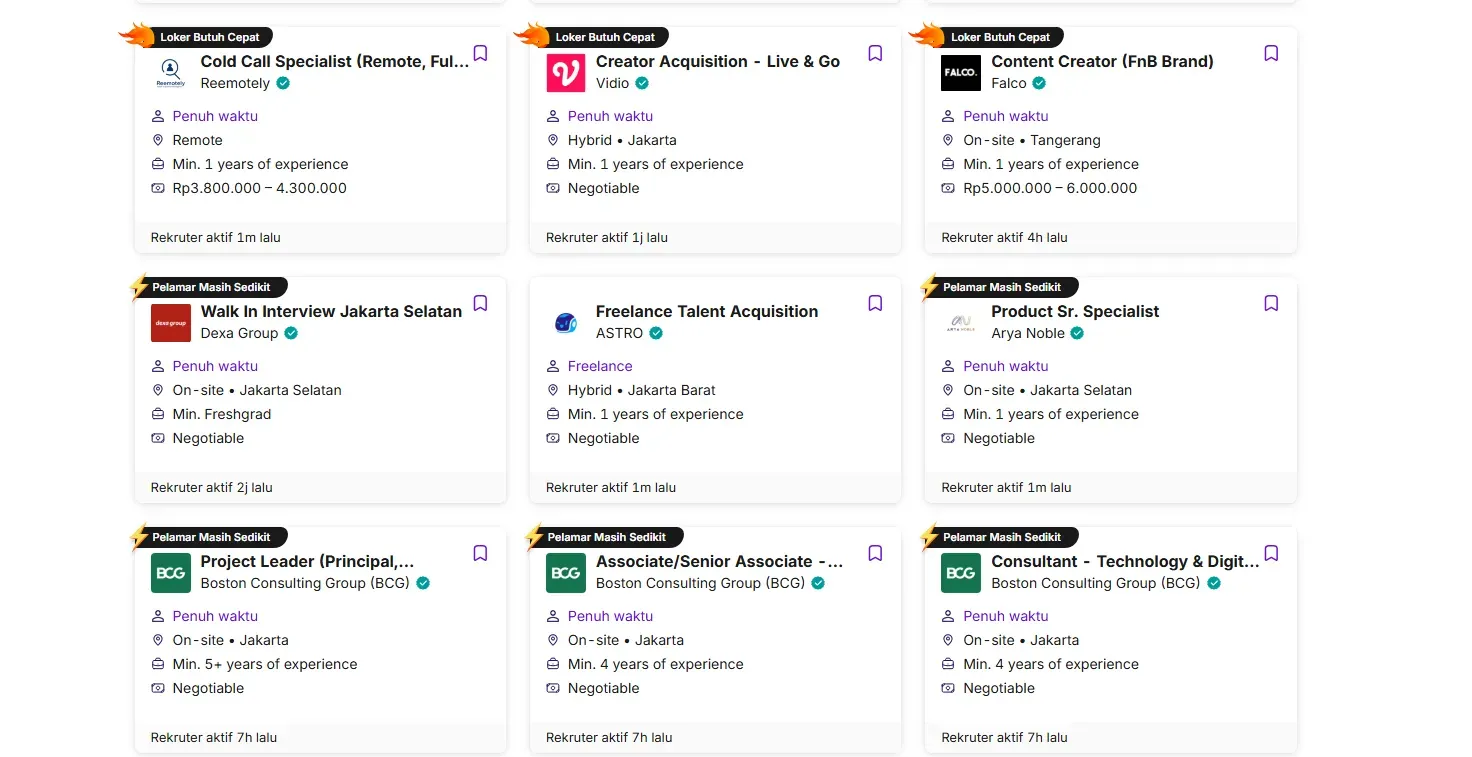Image resolution: width=1472 pixels, height=757 pixels.
Task: Click the Vidio company logo
Action: (x=566, y=73)
